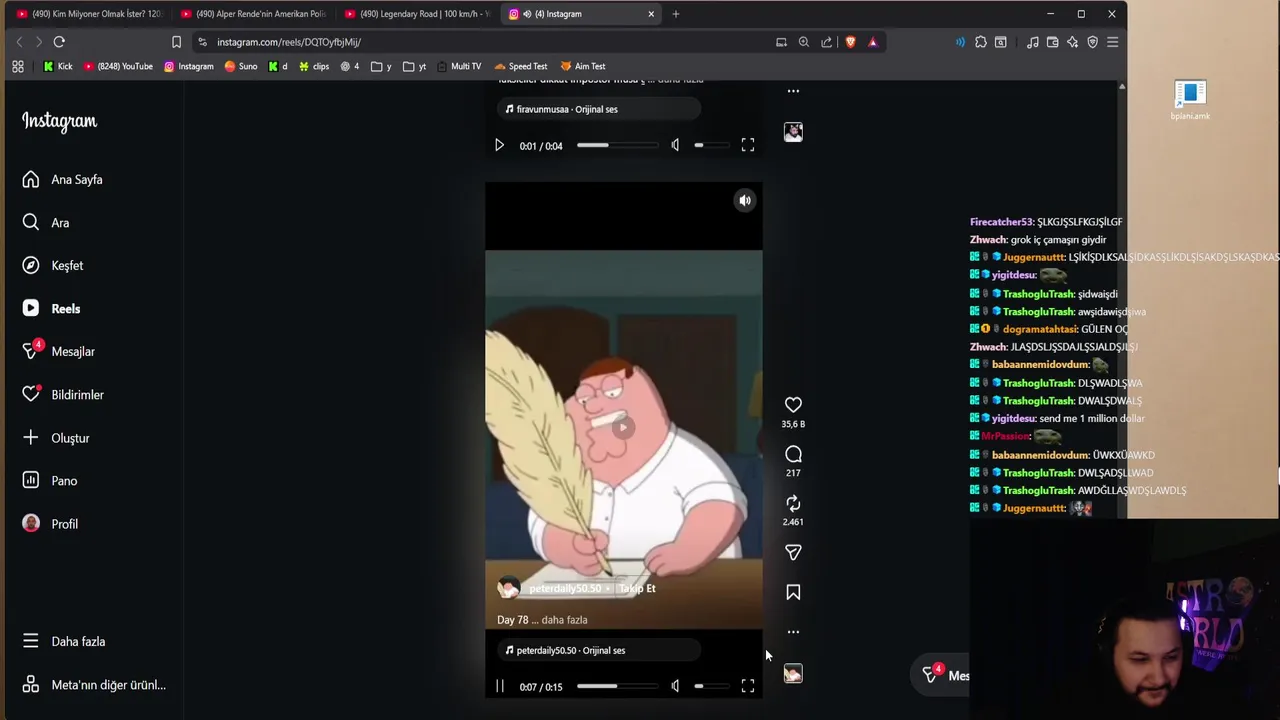Click the address bar URL
This screenshot has height=720, width=1280.
tap(289, 42)
